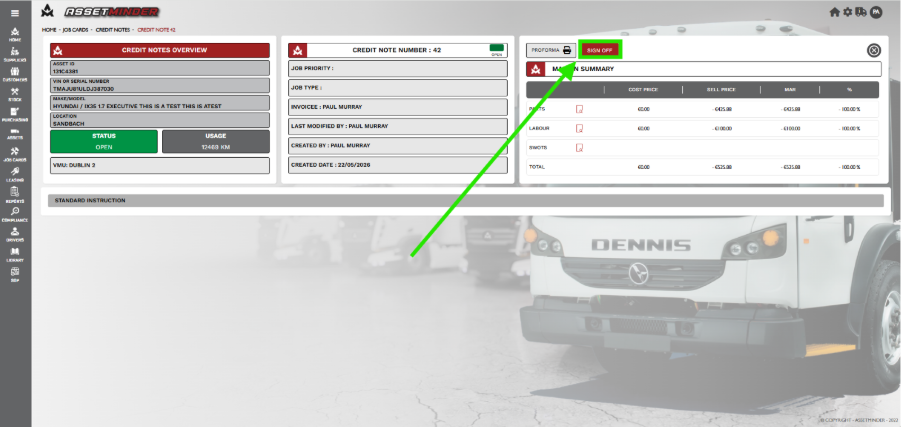Click the Job Type field
Image resolution: width=901 pixels, height=427 pixels.
tap(398, 88)
